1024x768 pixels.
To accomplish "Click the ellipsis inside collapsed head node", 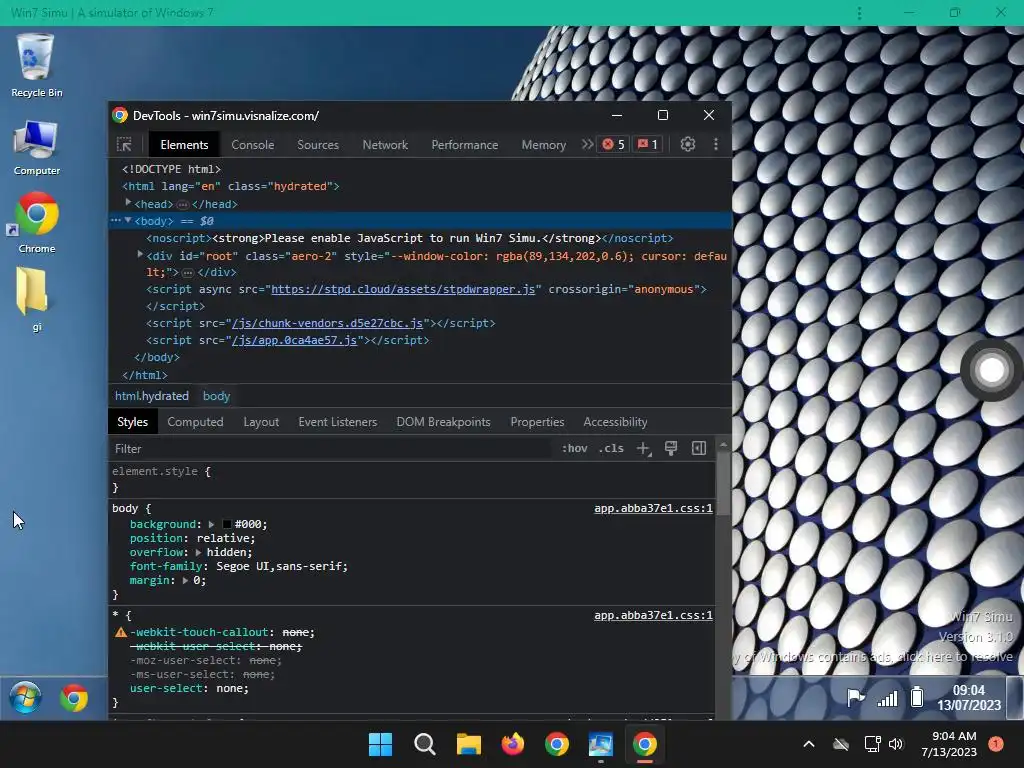I will point(183,204).
